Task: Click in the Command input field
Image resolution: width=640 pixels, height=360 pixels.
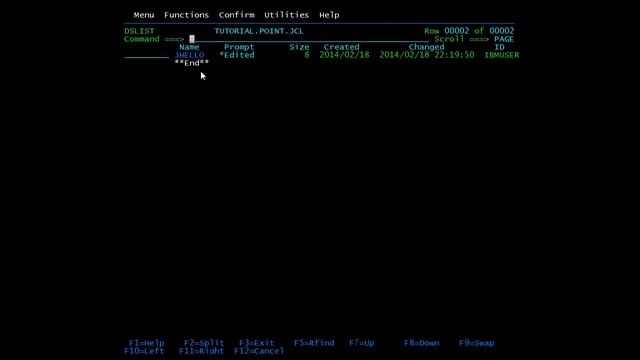Action: click(309, 39)
